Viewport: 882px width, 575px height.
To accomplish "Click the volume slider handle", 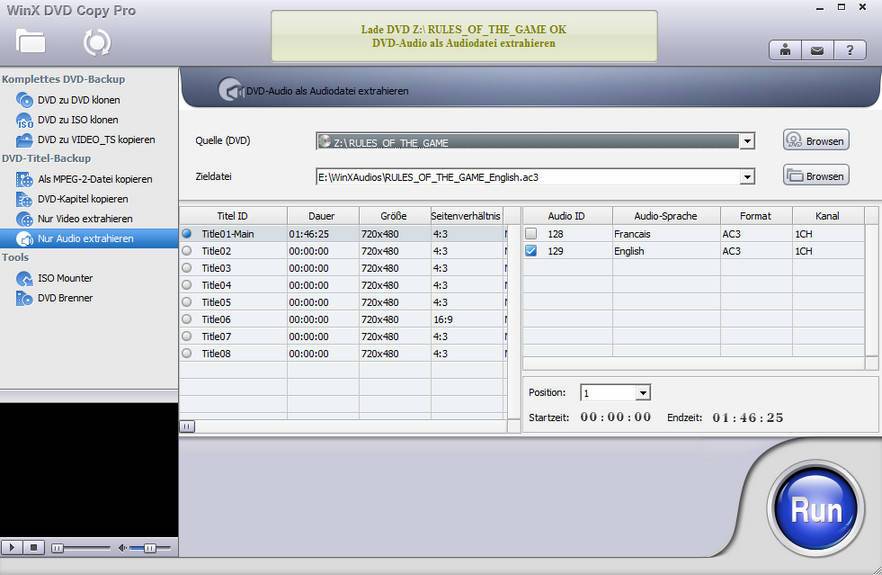I will pos(150,548).
